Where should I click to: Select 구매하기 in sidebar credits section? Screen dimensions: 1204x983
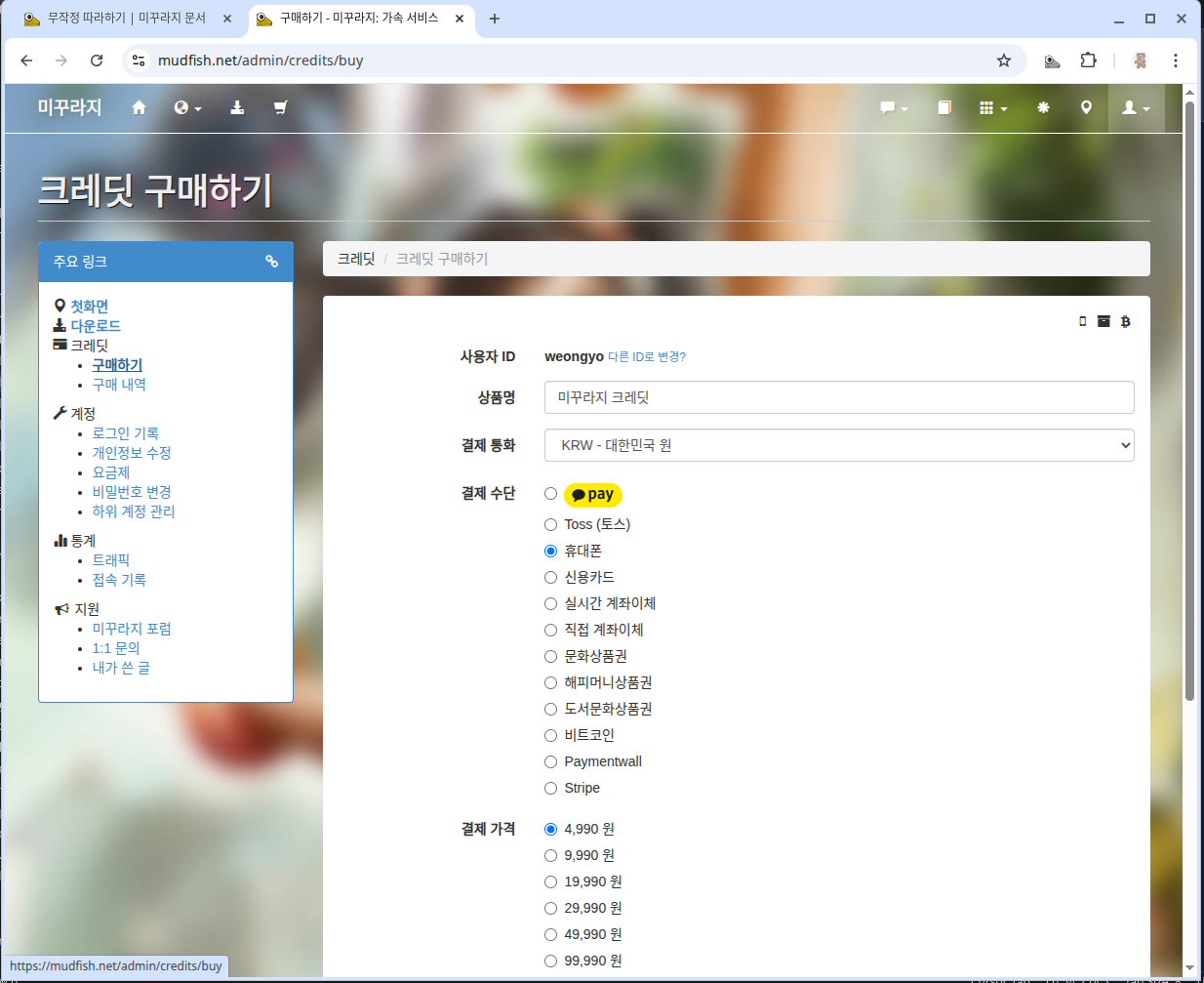tap(117, 365)
